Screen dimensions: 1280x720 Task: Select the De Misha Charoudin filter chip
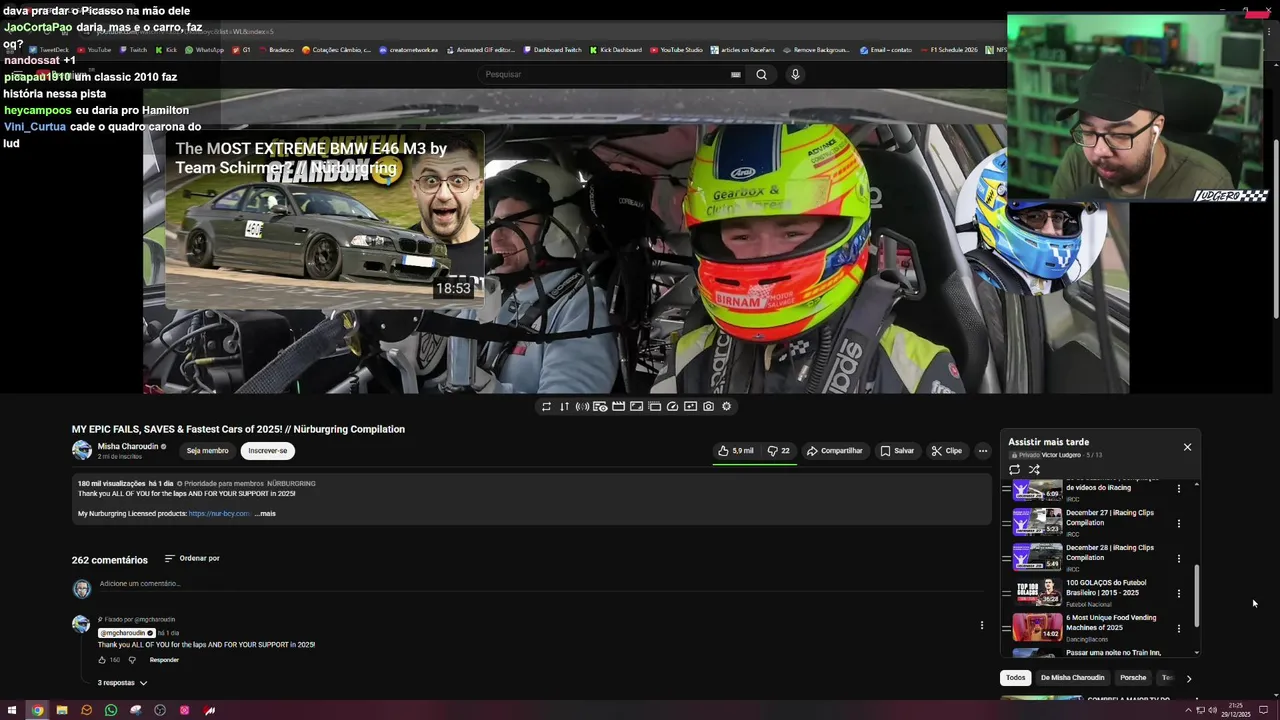[x=1072, y=678]
